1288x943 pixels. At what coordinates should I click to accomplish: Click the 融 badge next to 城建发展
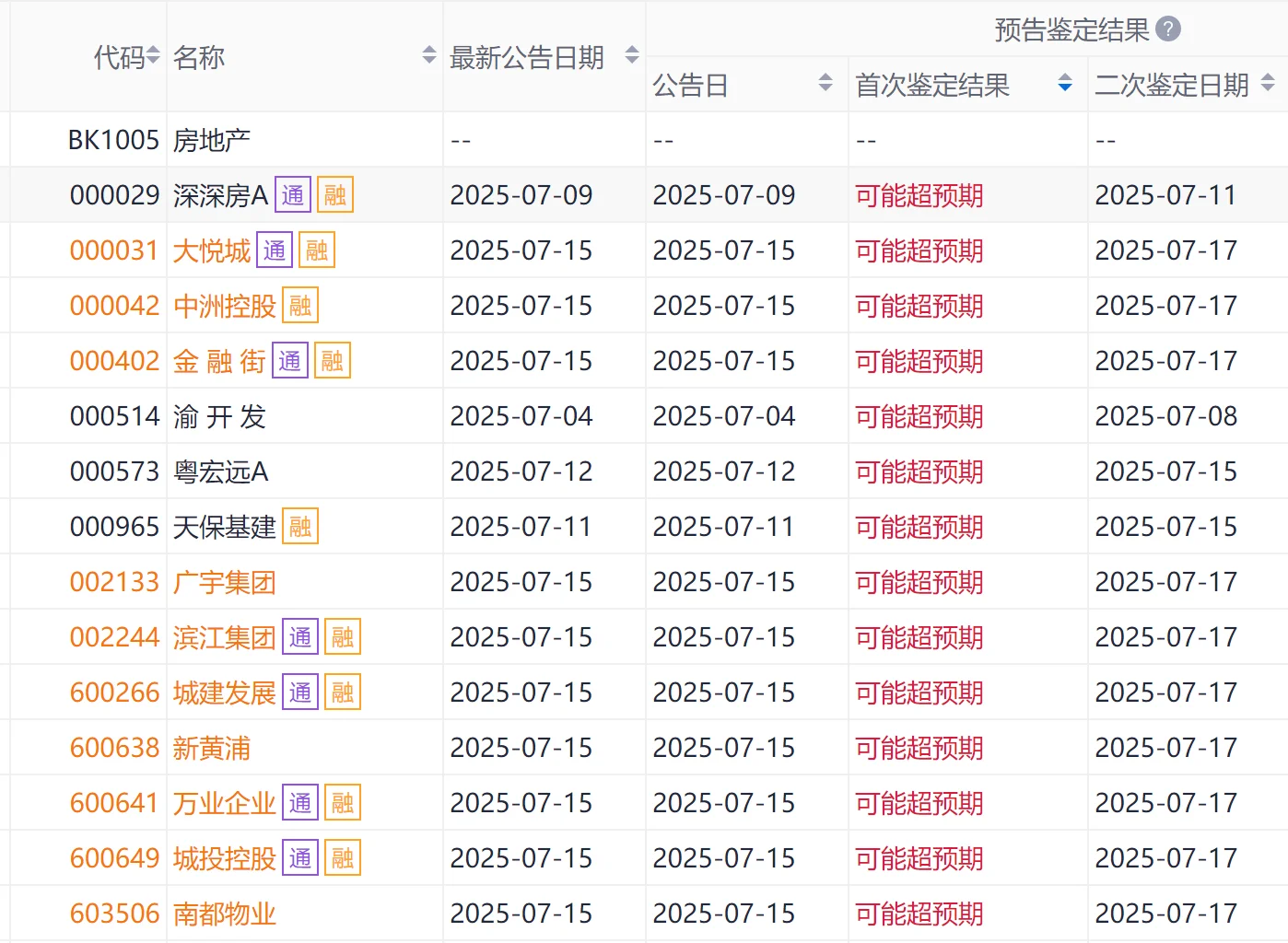pos(343,693)
